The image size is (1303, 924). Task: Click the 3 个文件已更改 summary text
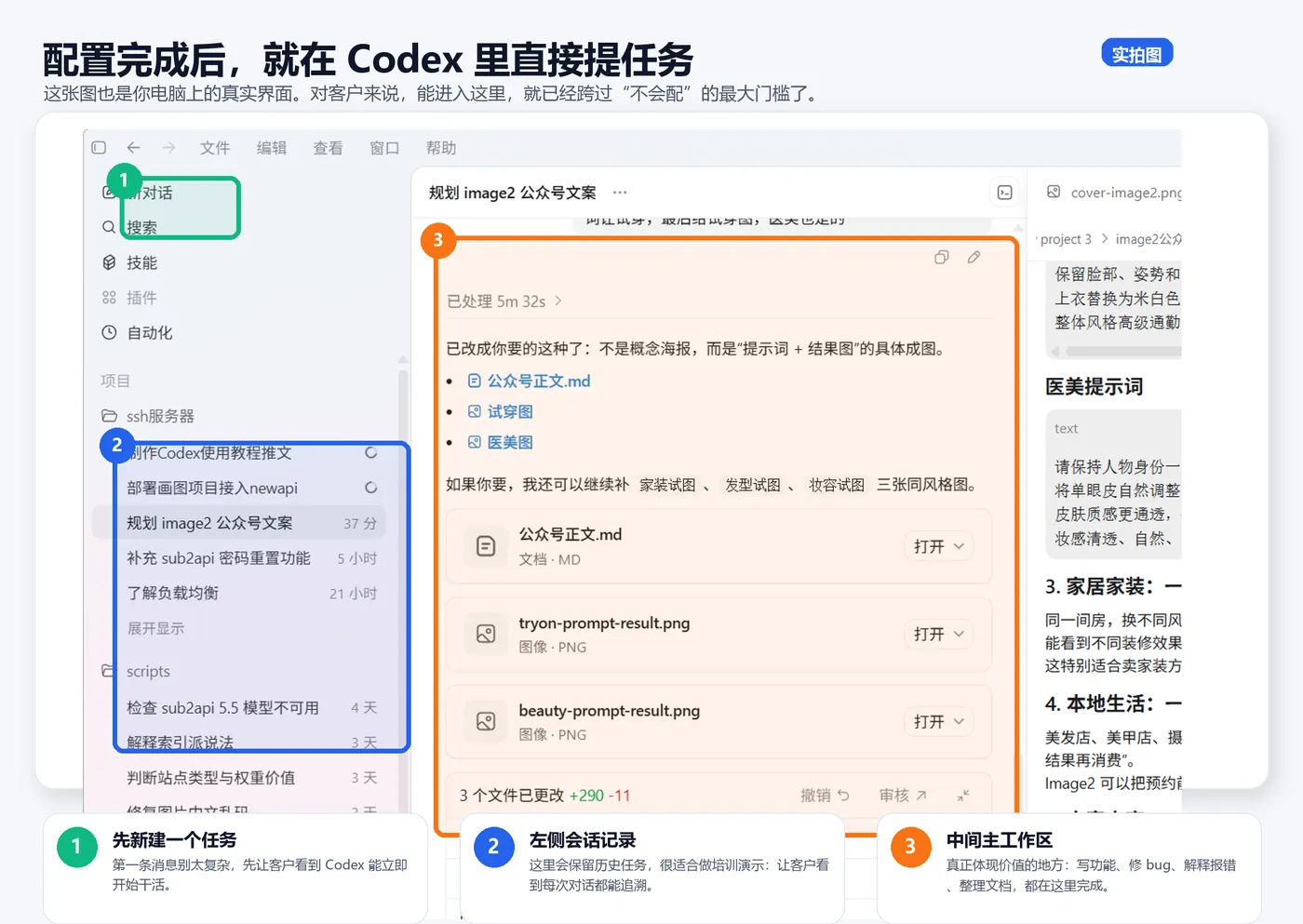point(511,796)
